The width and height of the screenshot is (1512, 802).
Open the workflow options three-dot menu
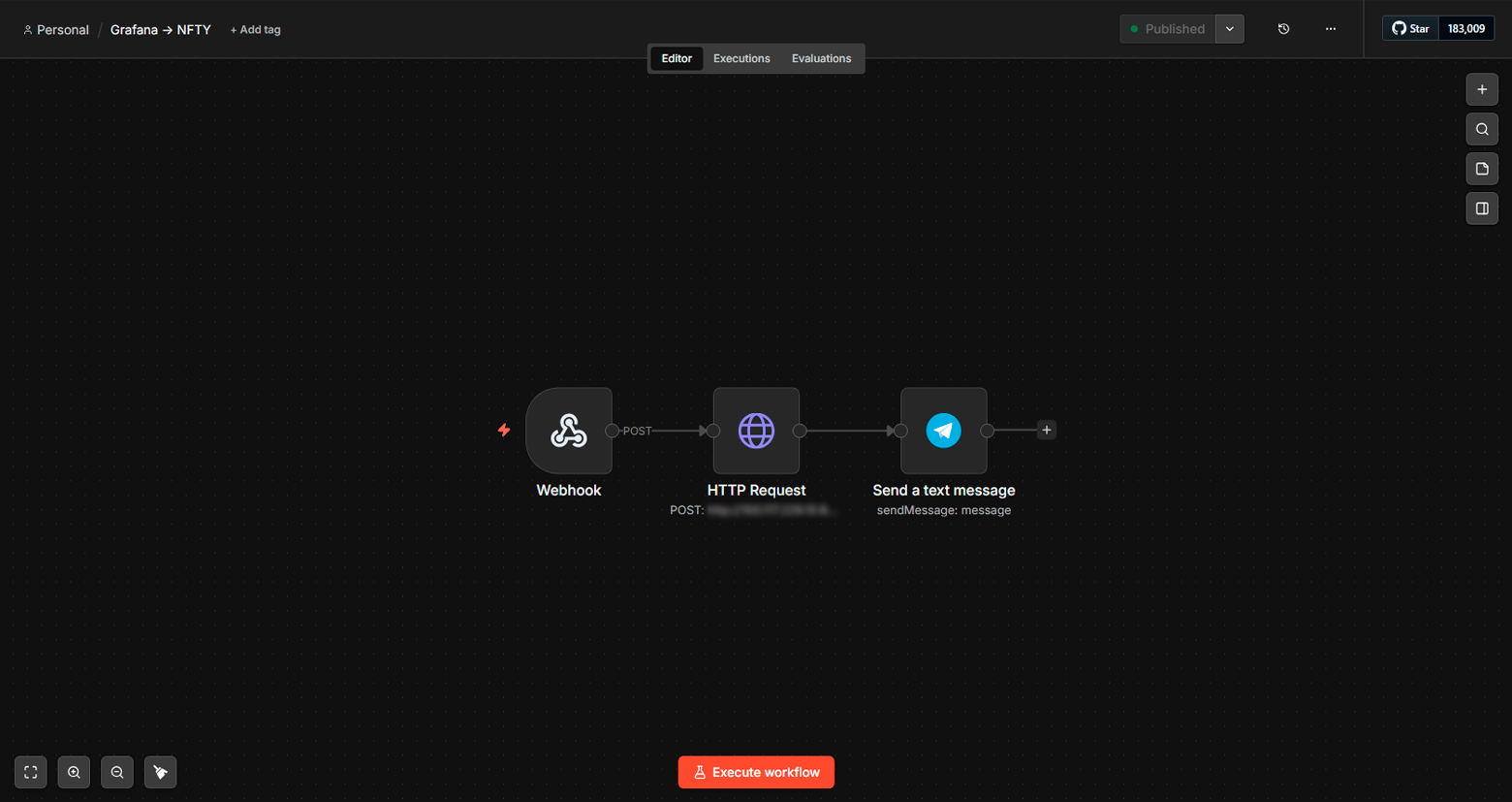point(1330,28)
